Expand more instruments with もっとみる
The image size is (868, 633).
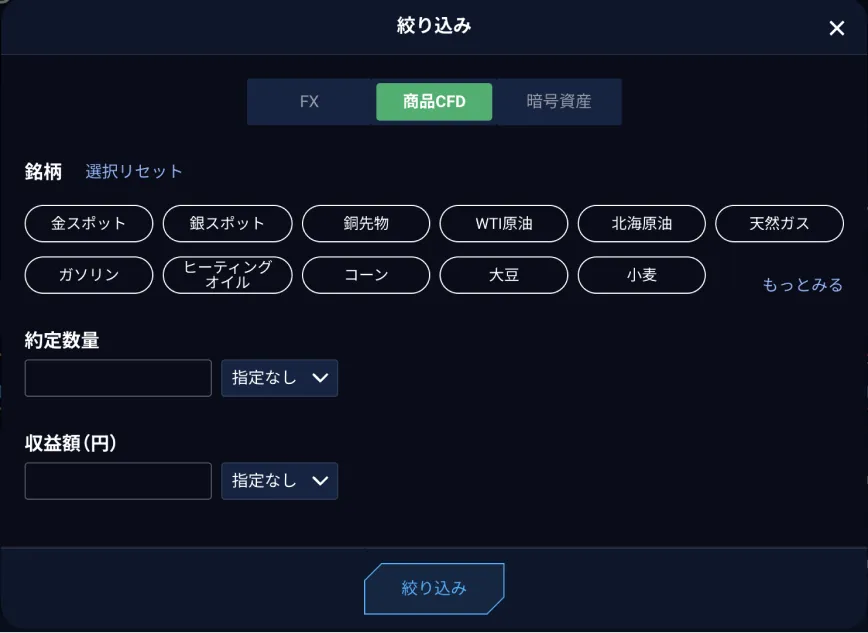click(x=802, y=285)
